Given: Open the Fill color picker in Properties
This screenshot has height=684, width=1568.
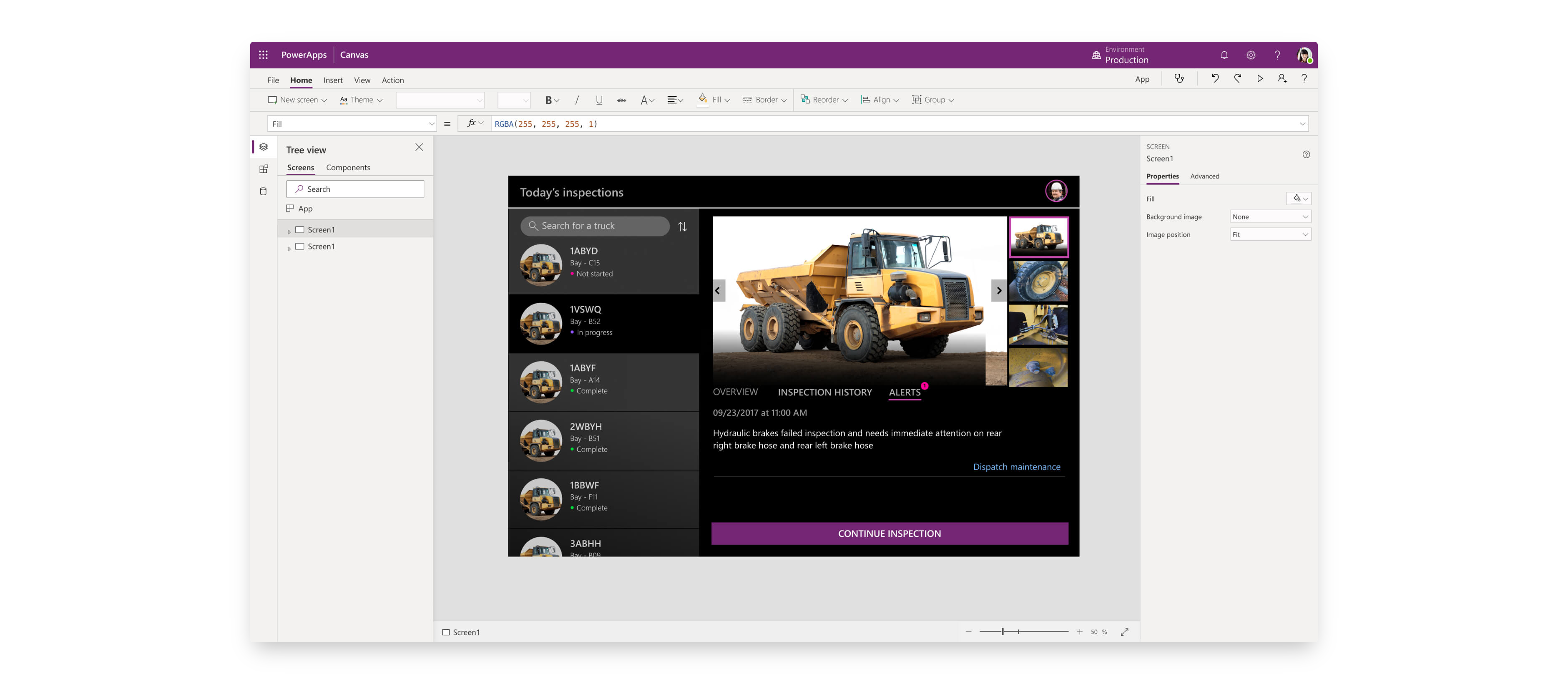Looking at the screenshot, I should point(1298,199).
